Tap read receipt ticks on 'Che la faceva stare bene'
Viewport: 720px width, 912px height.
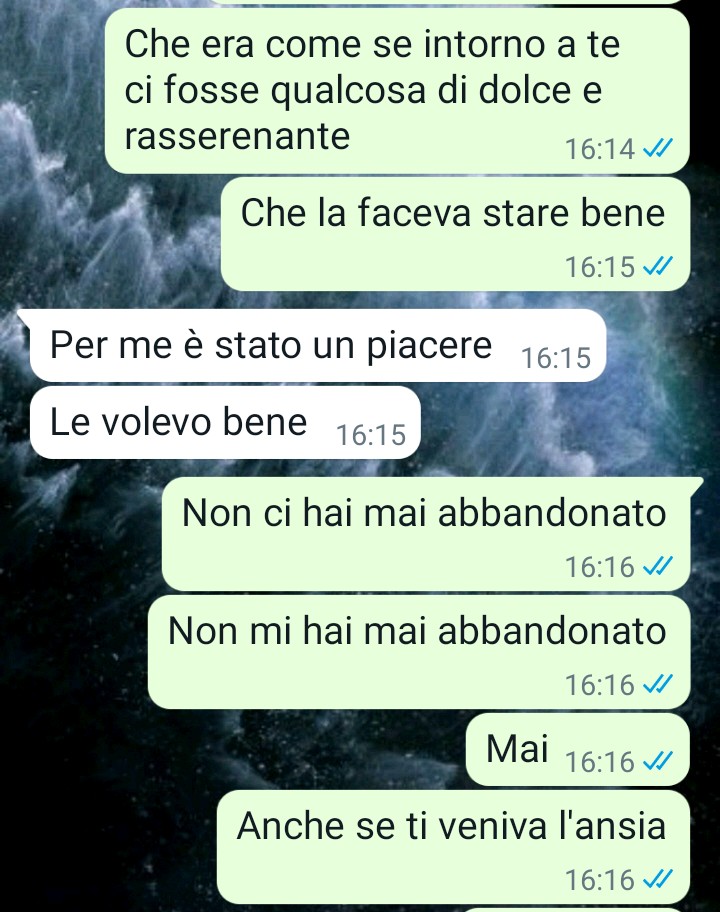[x=658, y=266]
